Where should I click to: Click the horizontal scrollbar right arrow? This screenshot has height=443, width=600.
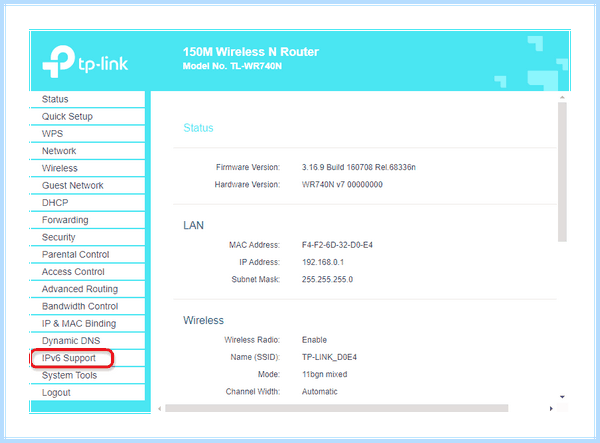pyautogui.click(x=551, y=409)
